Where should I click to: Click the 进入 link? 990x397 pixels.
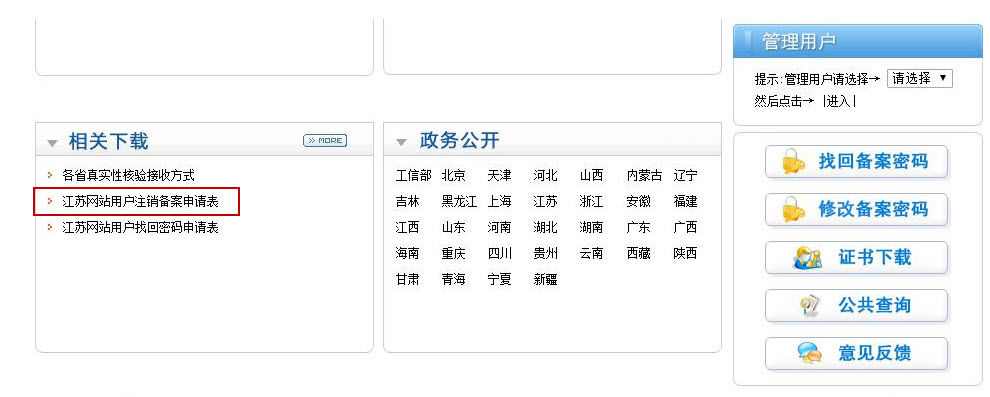coord(839,101)
